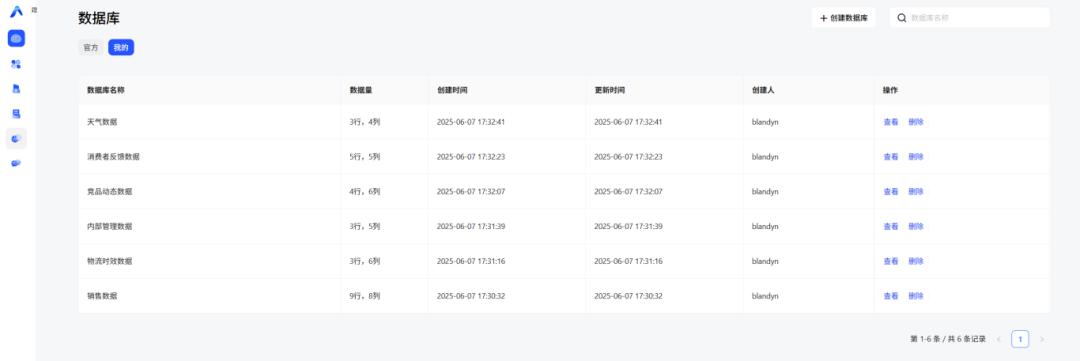Open the last sidebar icon below database
The height and width of the screenshot is (361, 1080).
16,163
